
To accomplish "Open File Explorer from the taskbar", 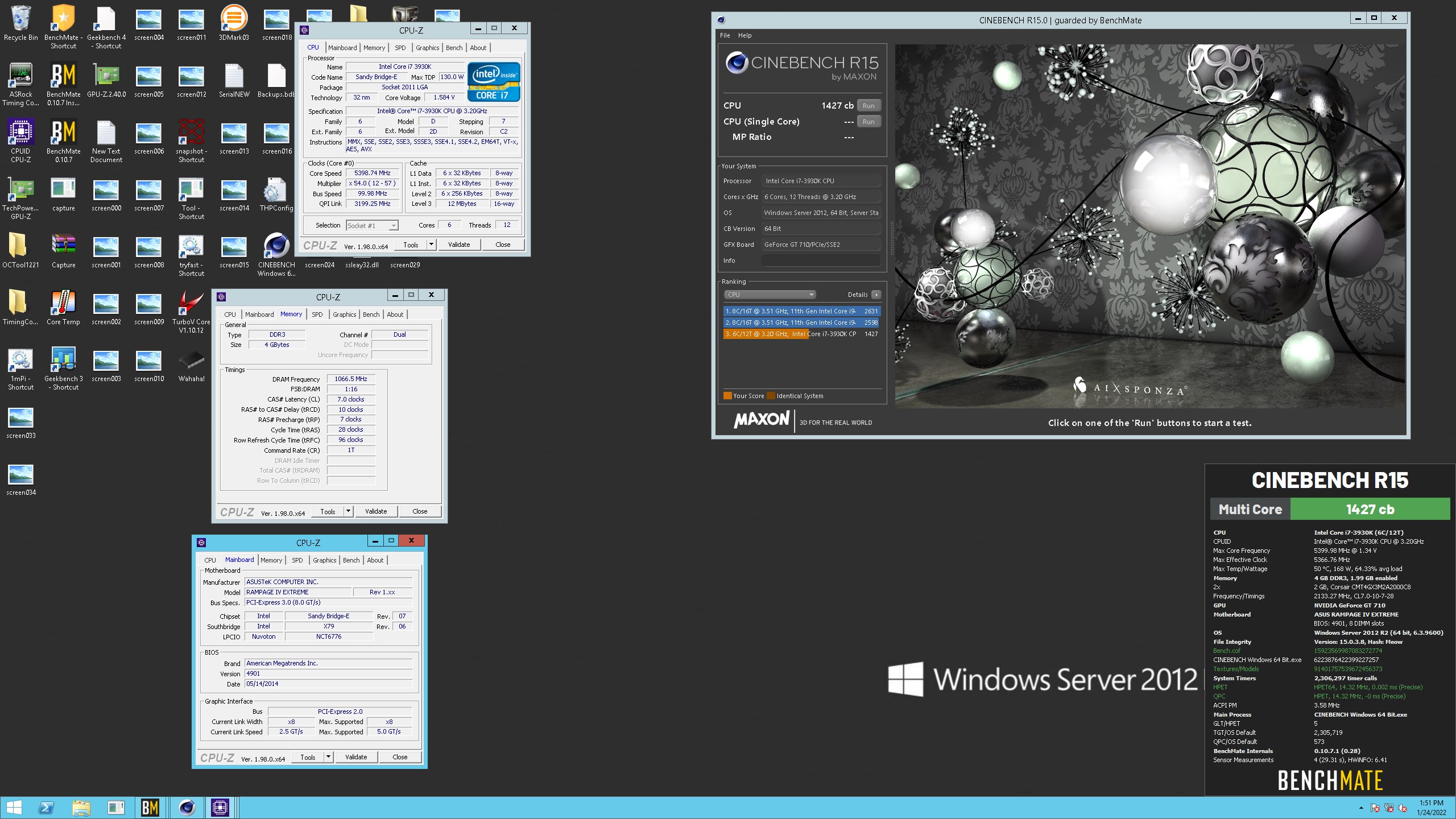I will [x=81, y=808].
